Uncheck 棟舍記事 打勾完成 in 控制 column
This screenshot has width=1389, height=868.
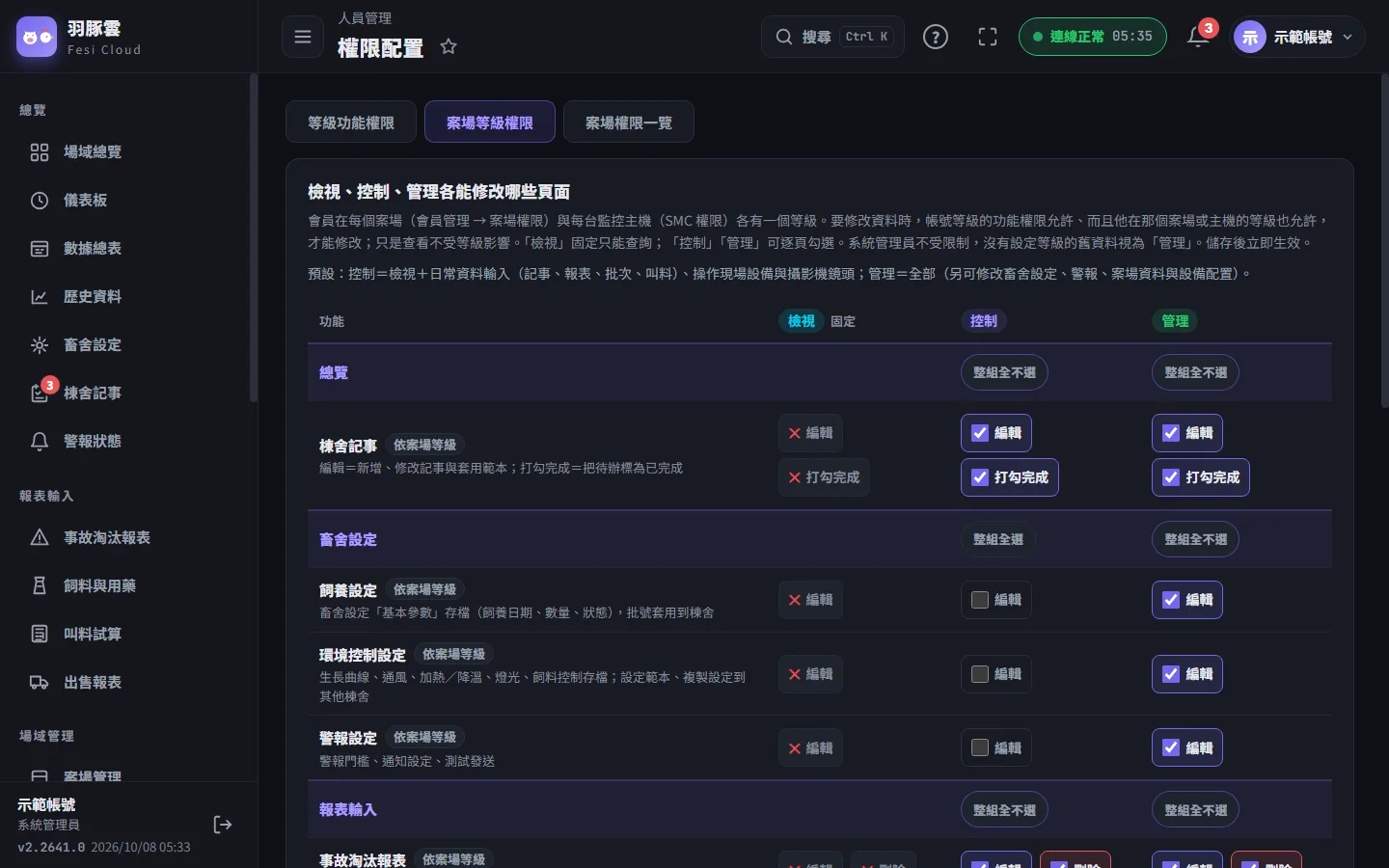click(x=1009, y=477)
